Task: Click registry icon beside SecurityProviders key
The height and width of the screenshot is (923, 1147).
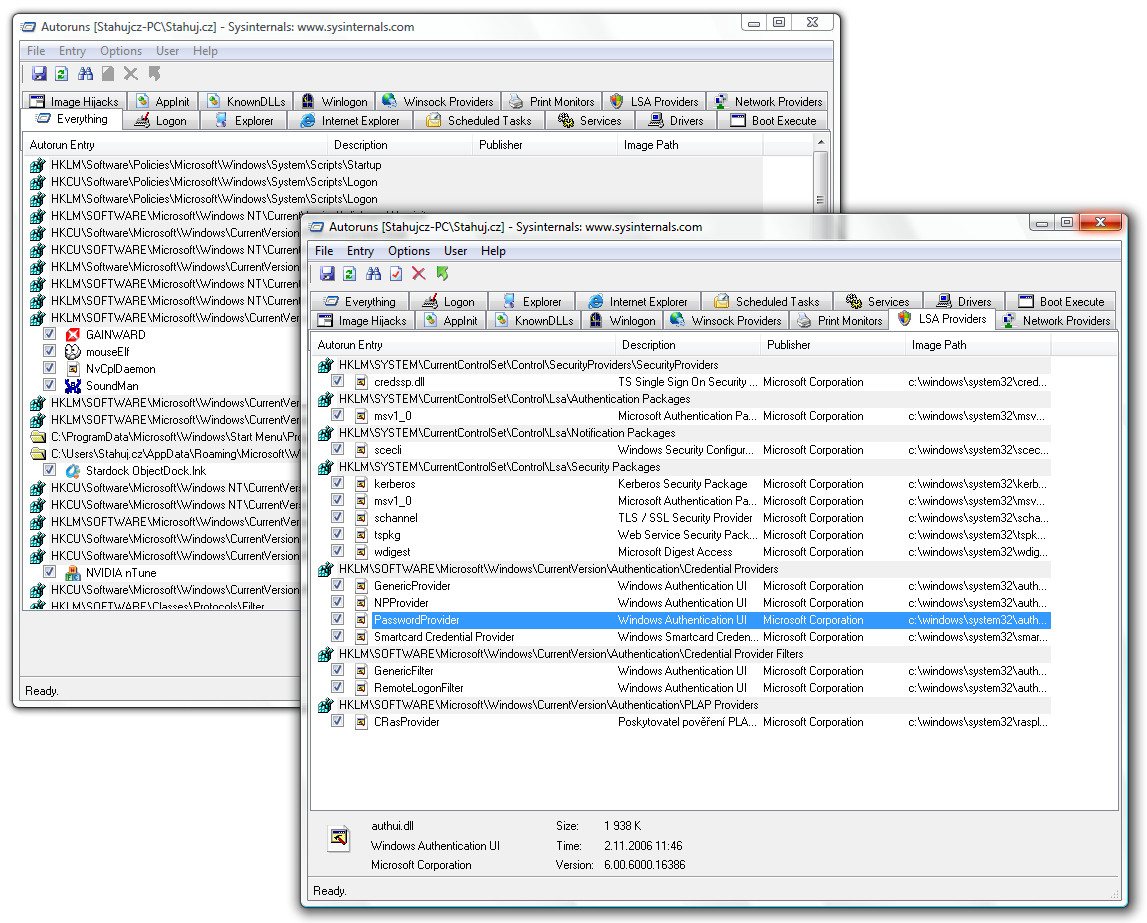Action: (326, 365)
